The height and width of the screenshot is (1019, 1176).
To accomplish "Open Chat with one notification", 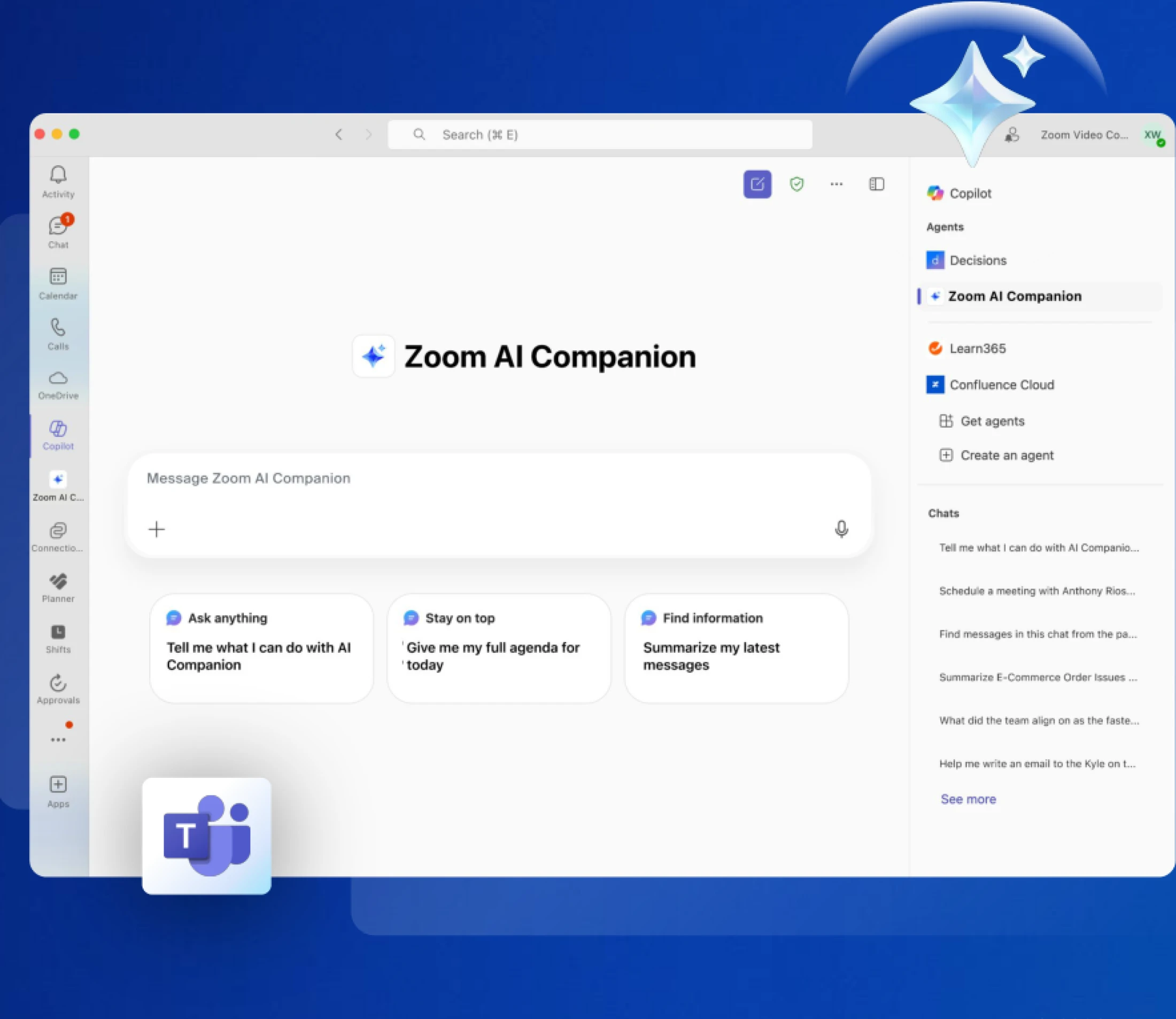I will pyautogui.click(x=58, y=232).
